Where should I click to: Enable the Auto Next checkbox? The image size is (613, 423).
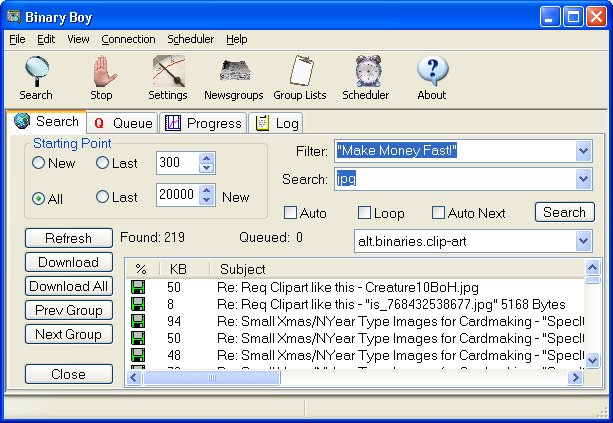tap(438, 213)
